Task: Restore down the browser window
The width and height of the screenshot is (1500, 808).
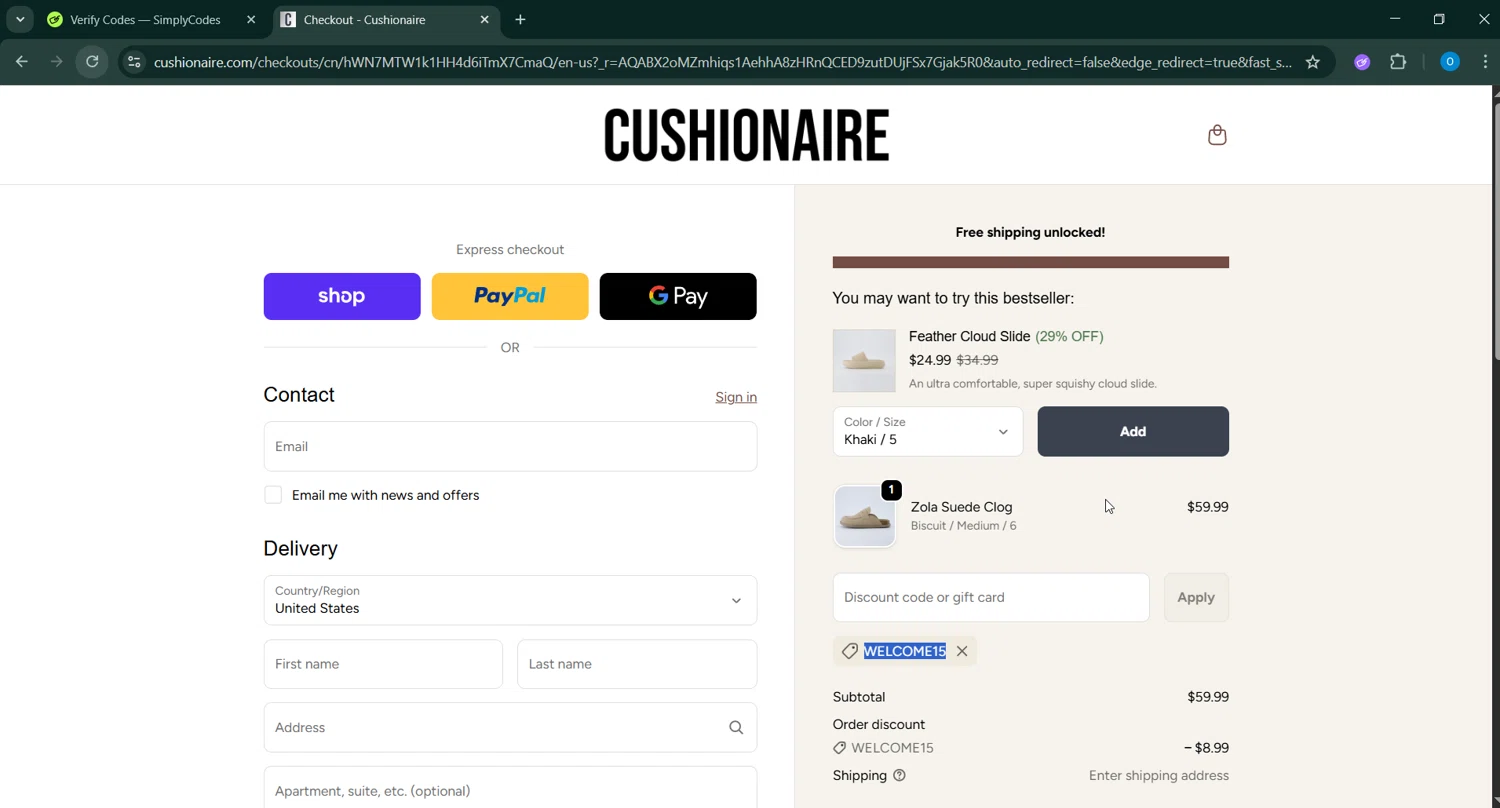Action: coord(1439,19)
